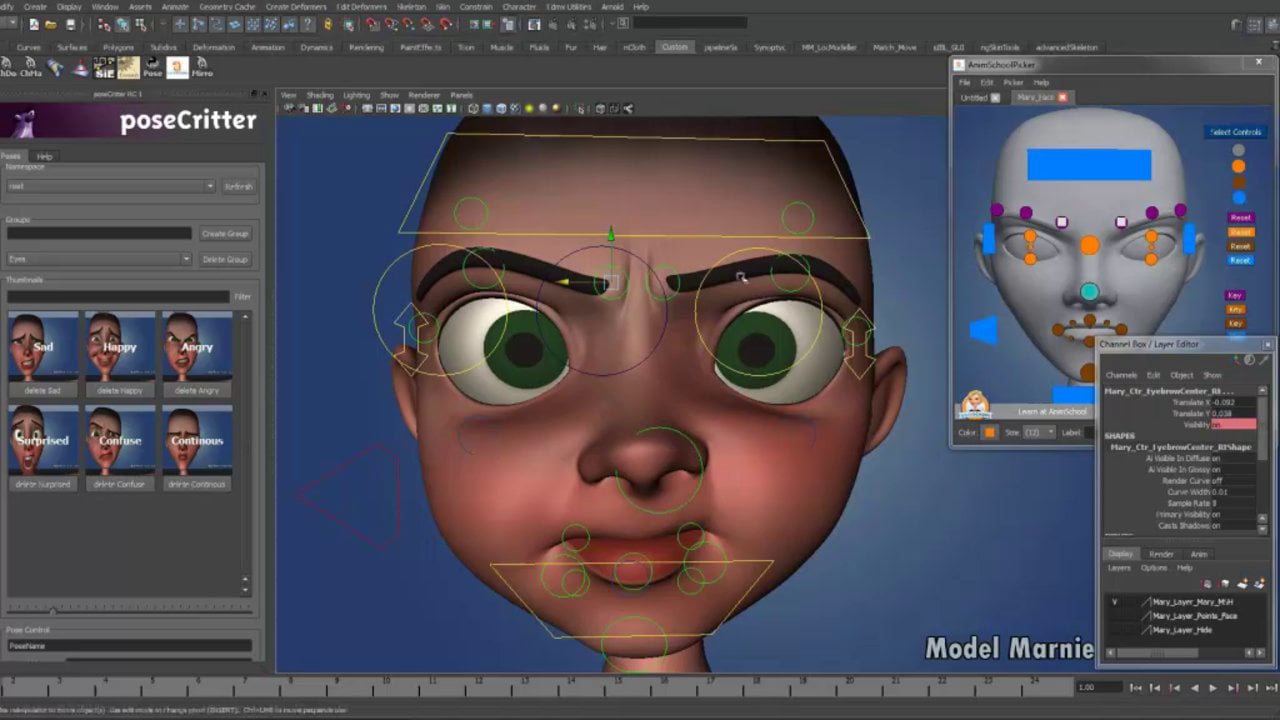
Task: Click the orange Color swatch in picker
Action: point(990,432)
